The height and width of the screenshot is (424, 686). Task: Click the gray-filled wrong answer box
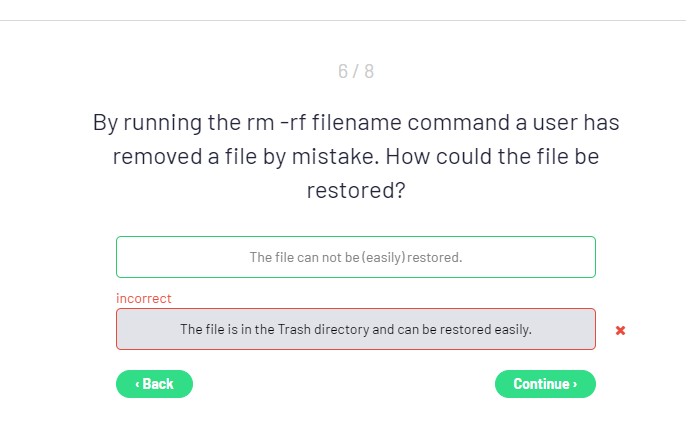(x=355, y=329)
